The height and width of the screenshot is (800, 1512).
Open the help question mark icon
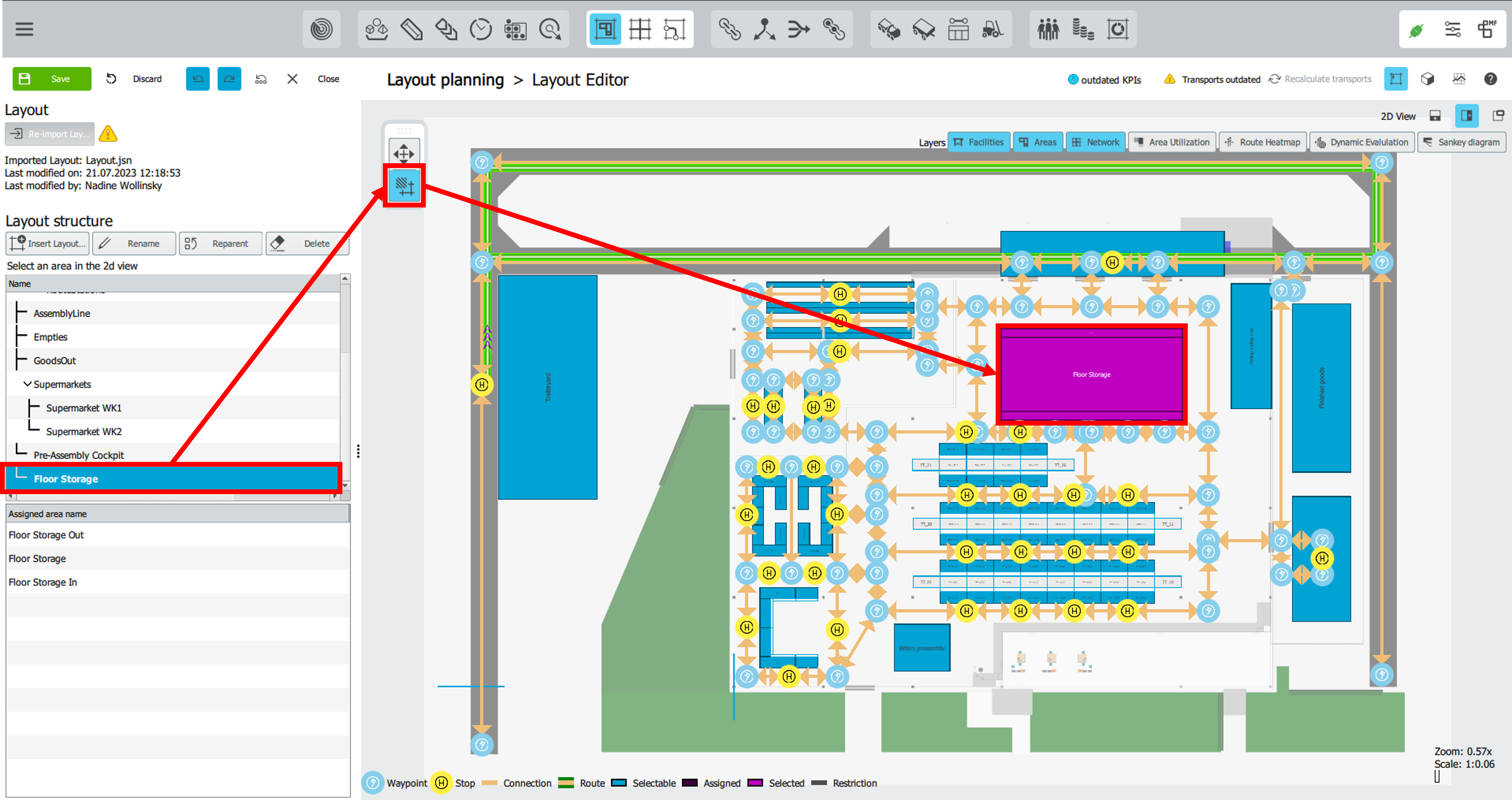[1490, 79]
